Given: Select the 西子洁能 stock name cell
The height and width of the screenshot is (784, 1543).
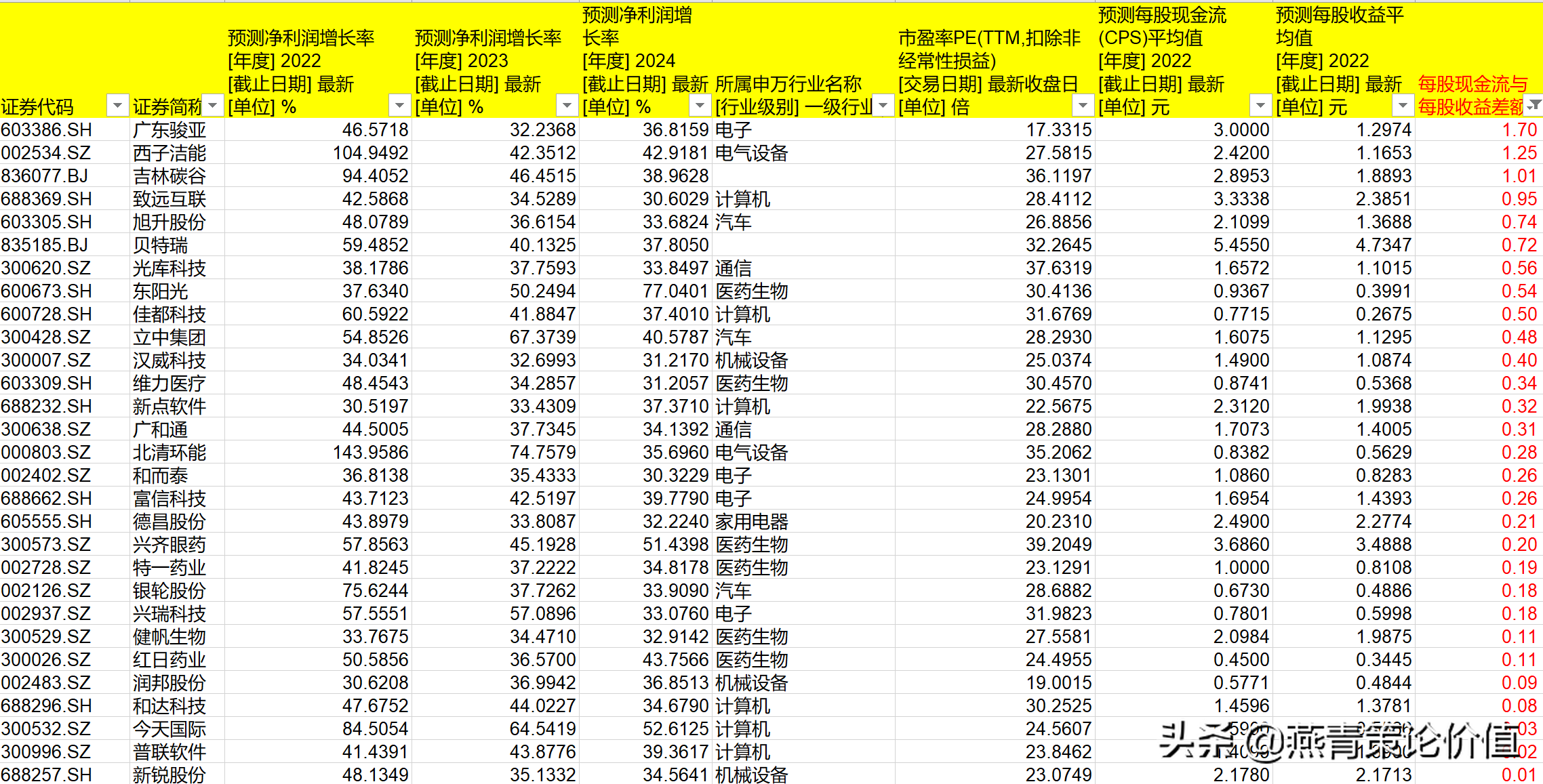Looking at the screenshot, I should point(169,153).
